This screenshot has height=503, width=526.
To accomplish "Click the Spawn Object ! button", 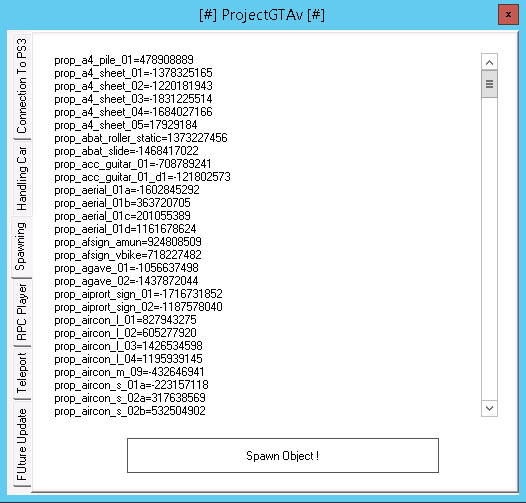I will point(283,456).
